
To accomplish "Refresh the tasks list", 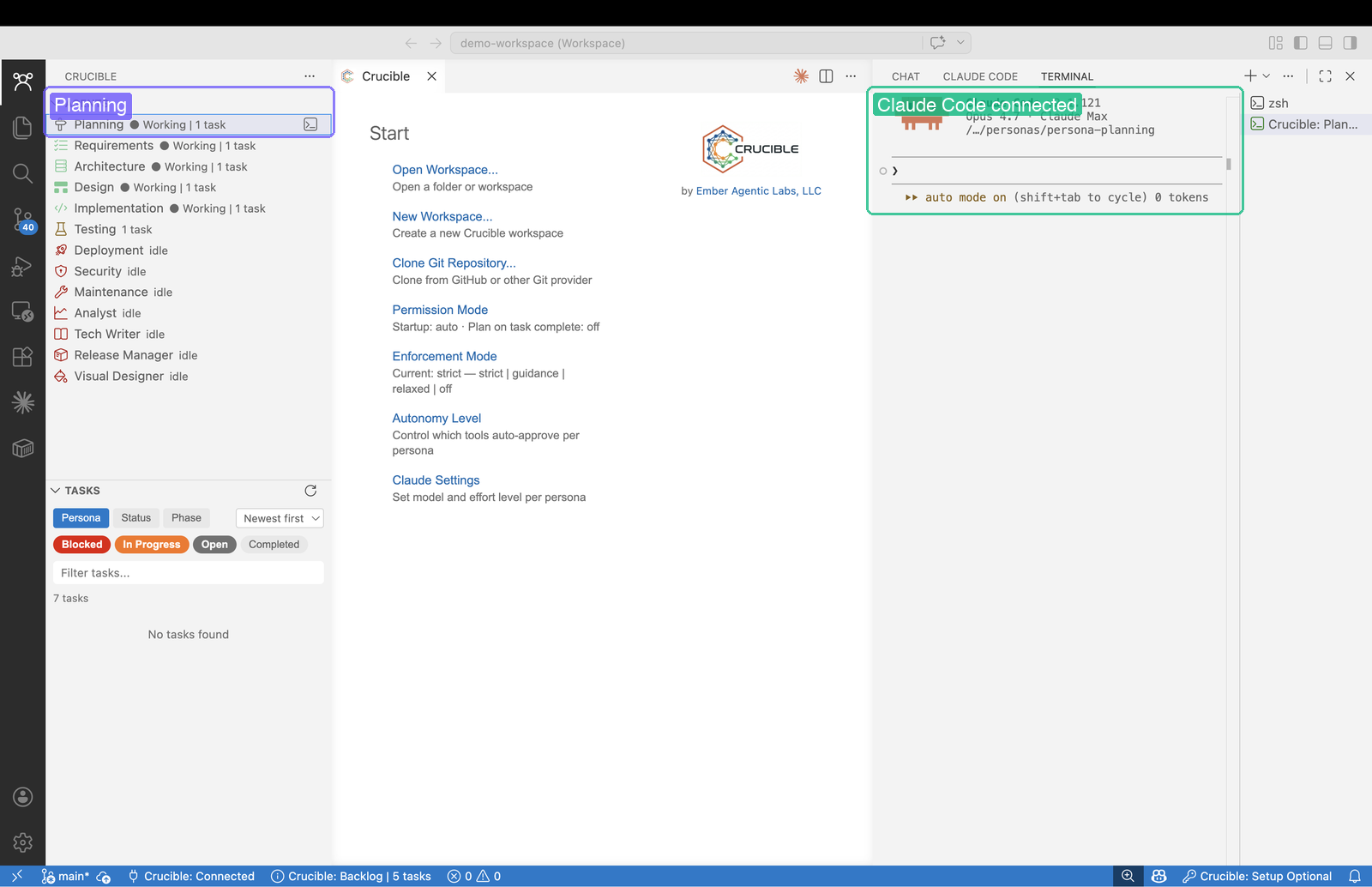I will pyautogui.click(x=310, y=490).
